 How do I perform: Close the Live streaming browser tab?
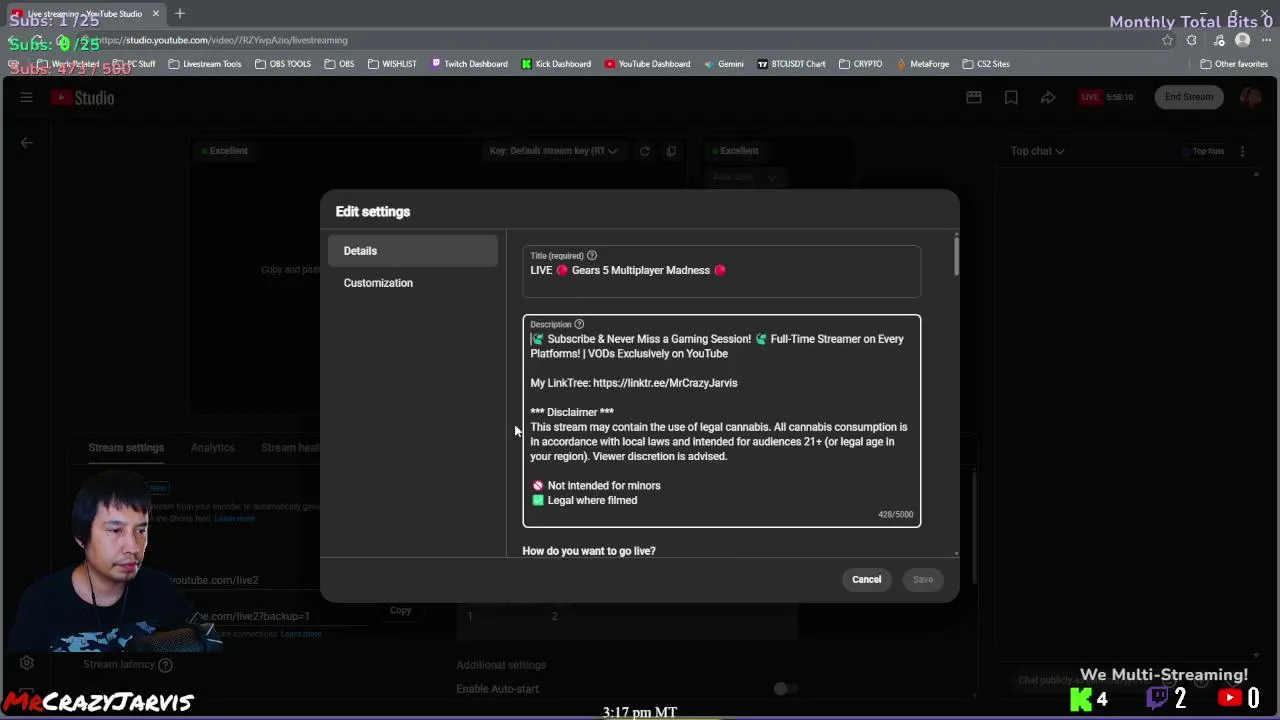pos(156,14)
